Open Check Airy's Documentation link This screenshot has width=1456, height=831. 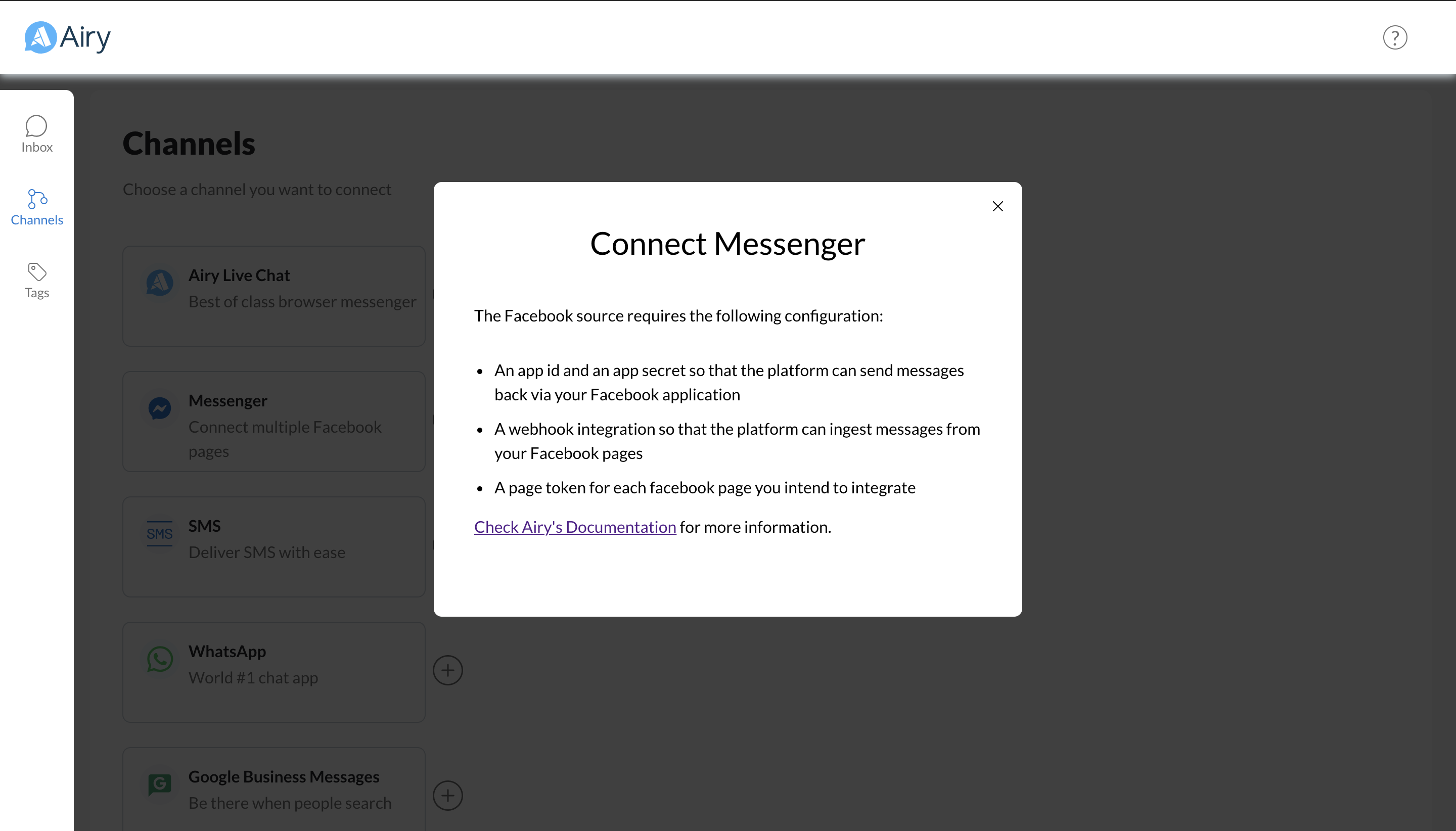[574, 526]
